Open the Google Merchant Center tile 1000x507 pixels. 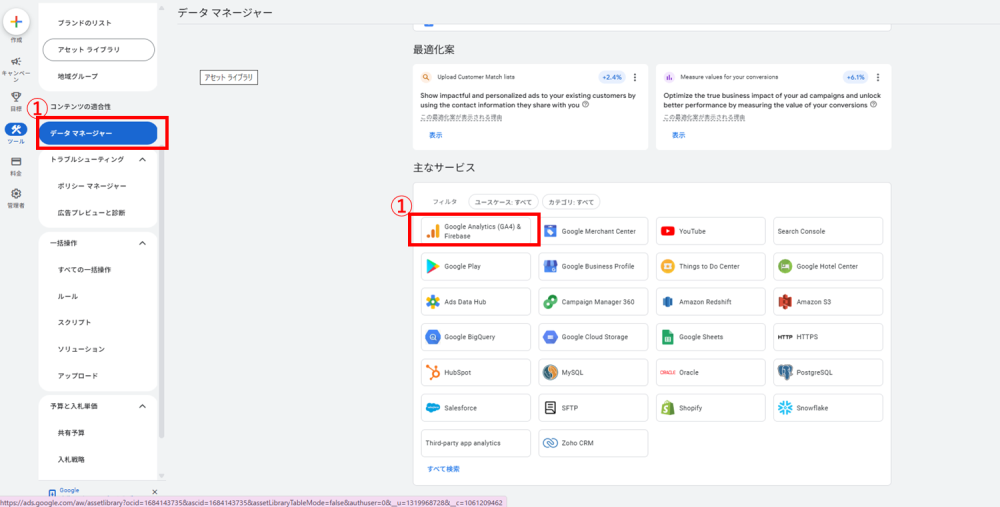coord(593,231)
